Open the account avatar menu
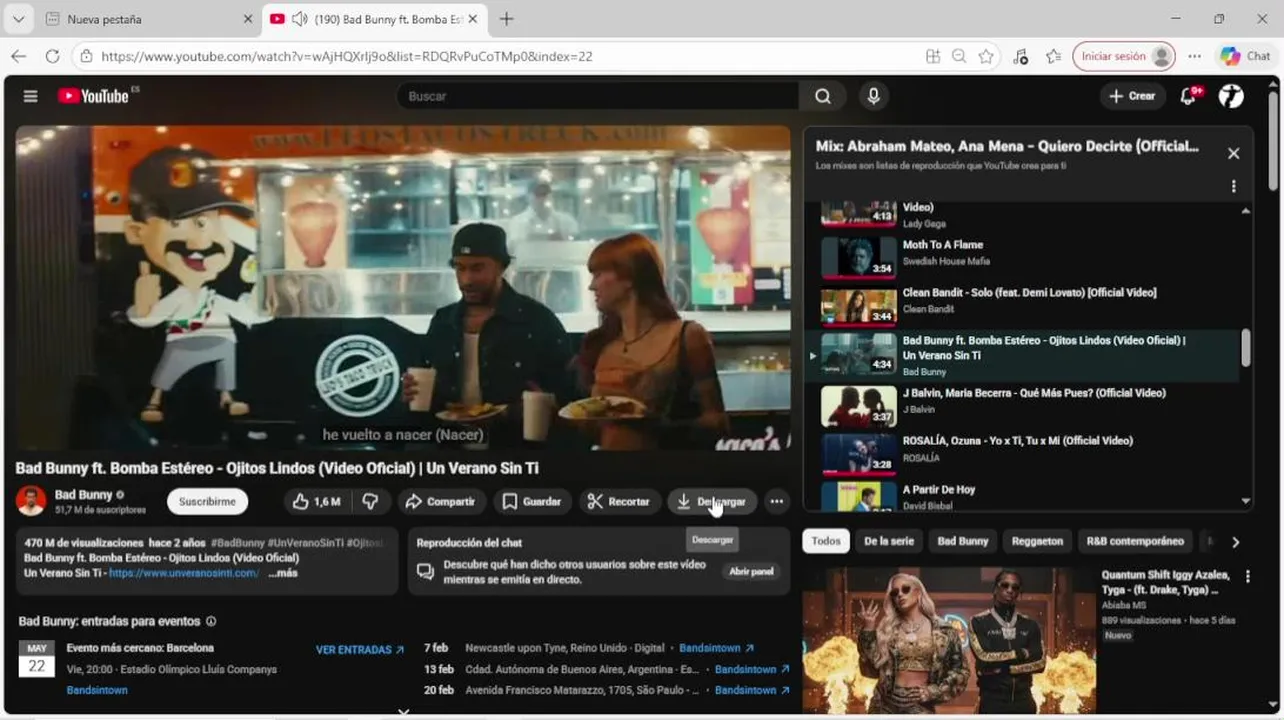Screen dimensions: 1284x720 click(x=1231, y=96)
